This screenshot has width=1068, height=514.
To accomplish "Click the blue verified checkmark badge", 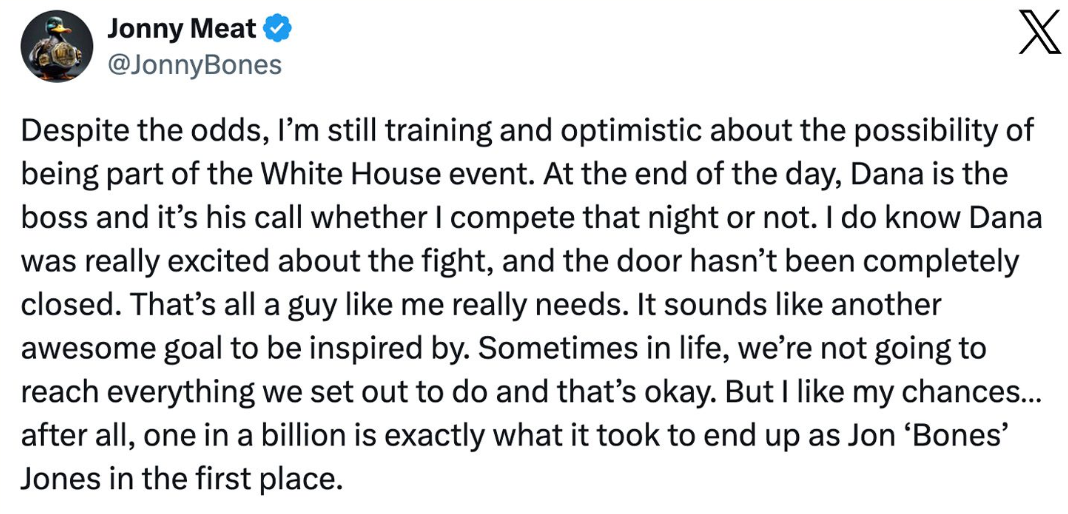I will 278,29.
